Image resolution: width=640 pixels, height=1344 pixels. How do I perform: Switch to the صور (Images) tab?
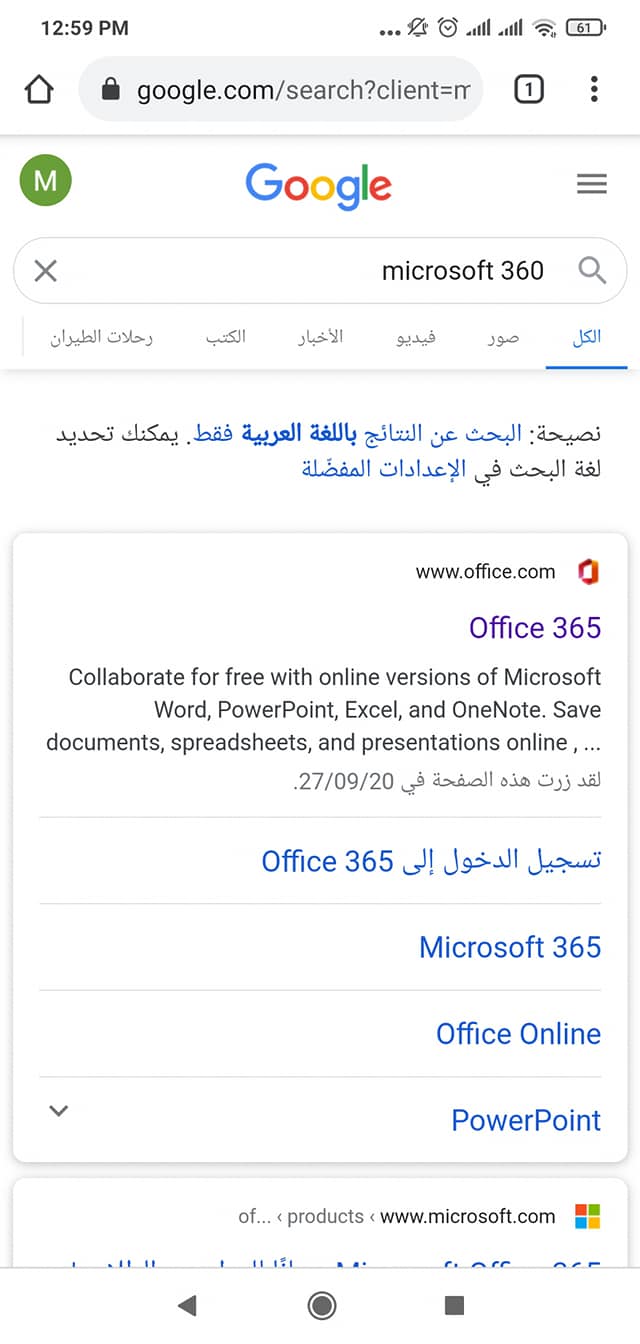pyautogui.click(x=503, y=337)
